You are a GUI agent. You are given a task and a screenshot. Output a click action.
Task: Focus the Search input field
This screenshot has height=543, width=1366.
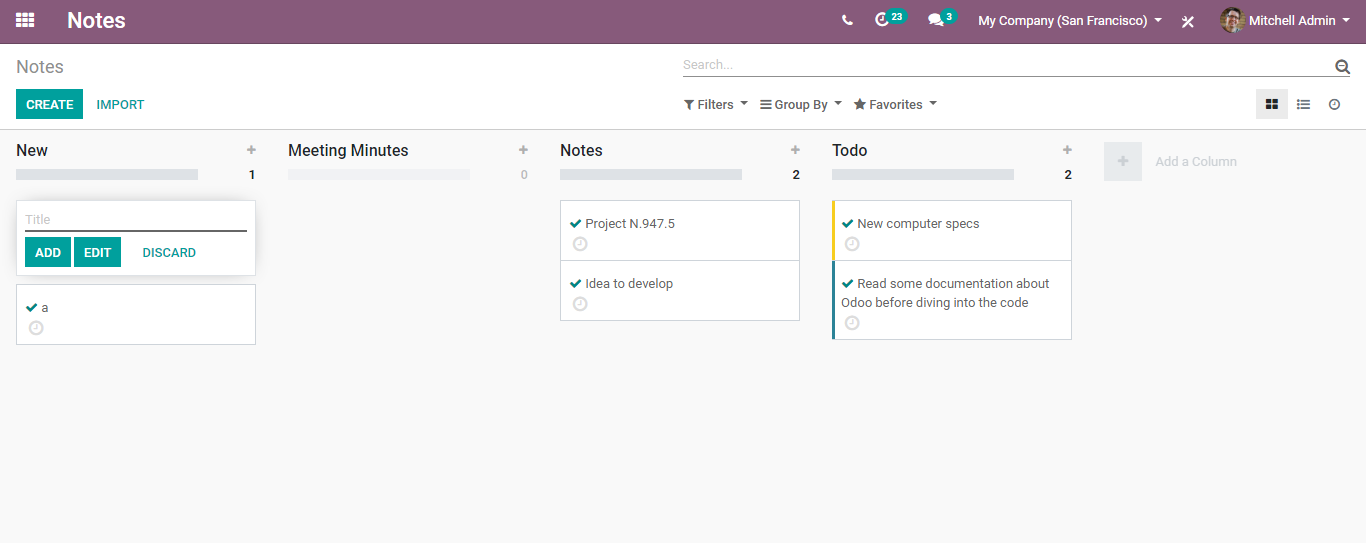click(1006, 65)
